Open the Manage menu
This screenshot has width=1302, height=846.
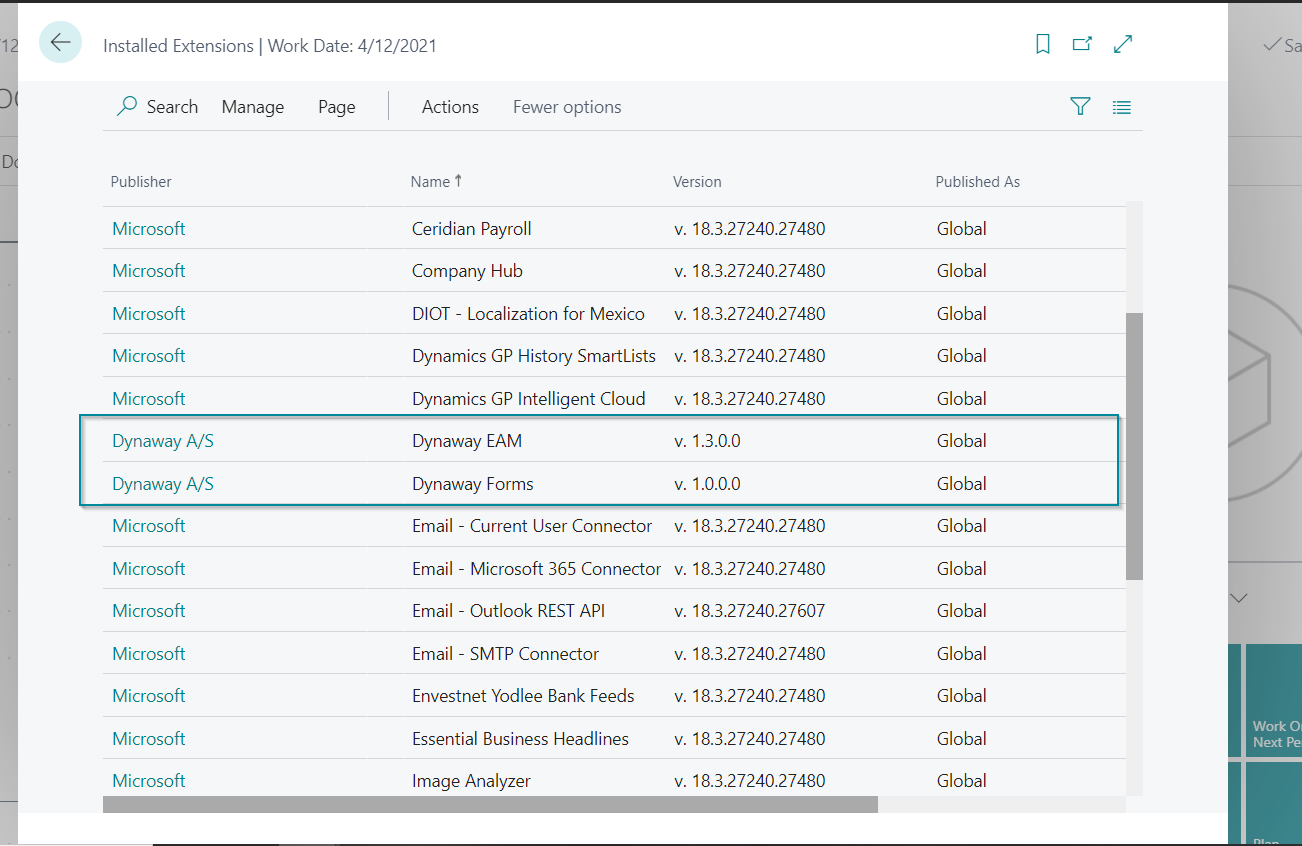253,107
